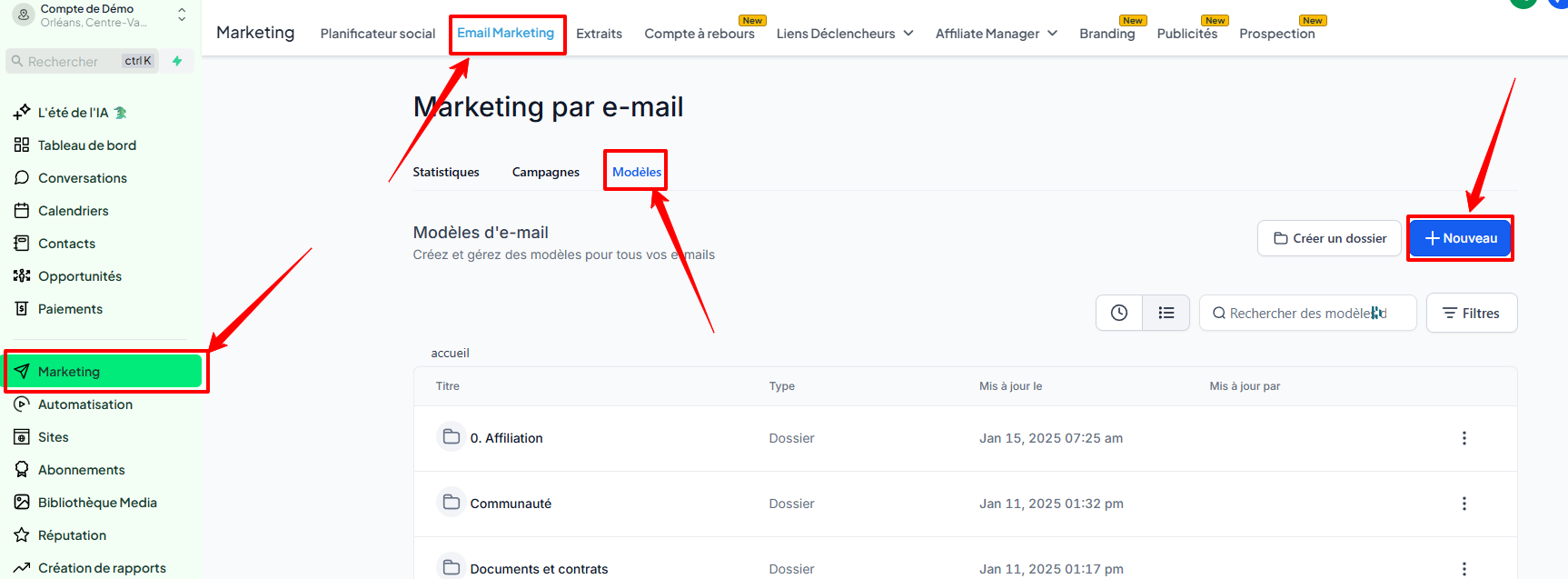Switch to list view icon
The width and height of the screenshot is (1568, 579).
1166,313
